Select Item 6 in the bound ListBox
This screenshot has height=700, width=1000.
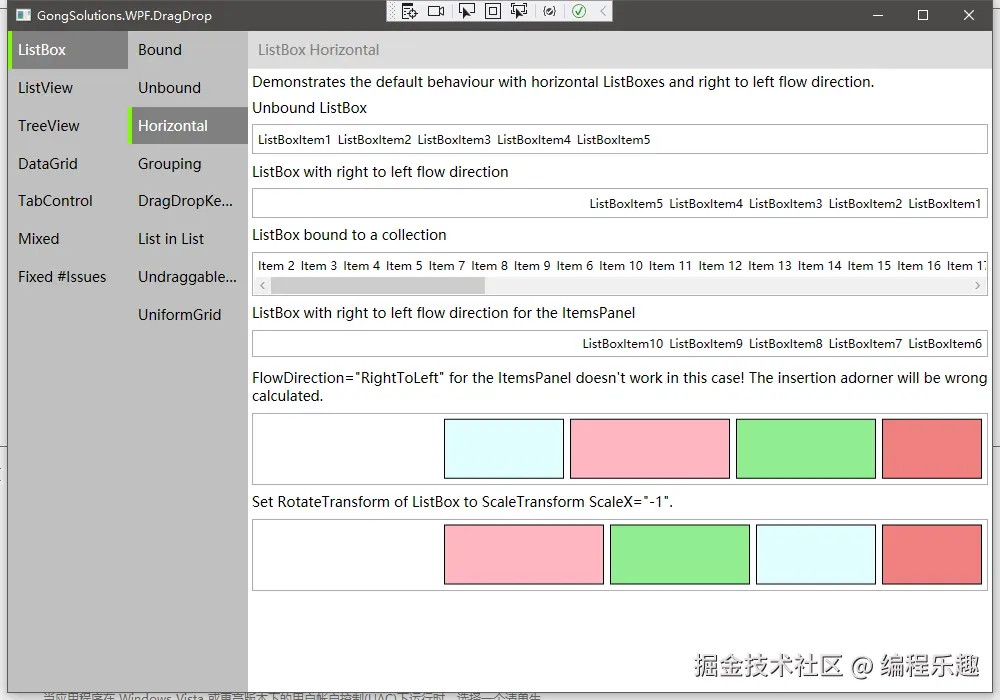point(575,266)
